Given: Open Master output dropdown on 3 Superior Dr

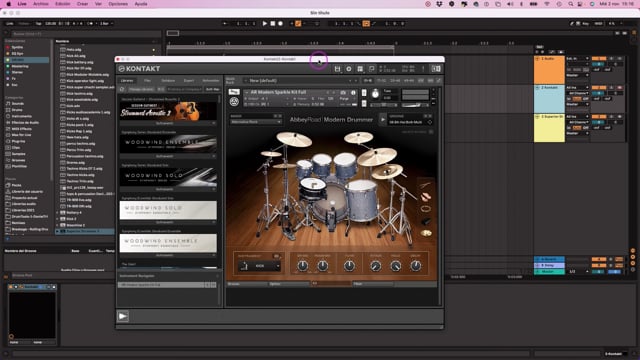Looking at the screenshot, I should click(x=577, y=133).
